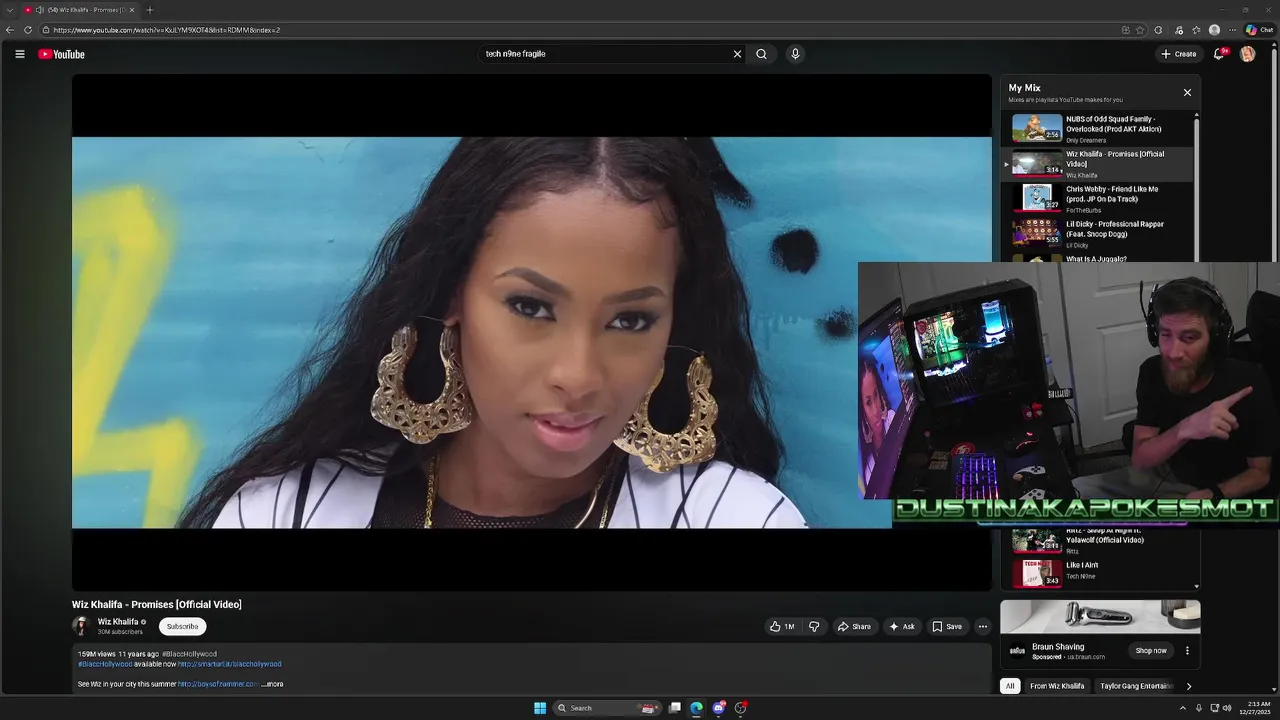This screenshot has height=720, width=1280.
Task: Open the taskbar clock and date
Action: tap(1254, 708)
